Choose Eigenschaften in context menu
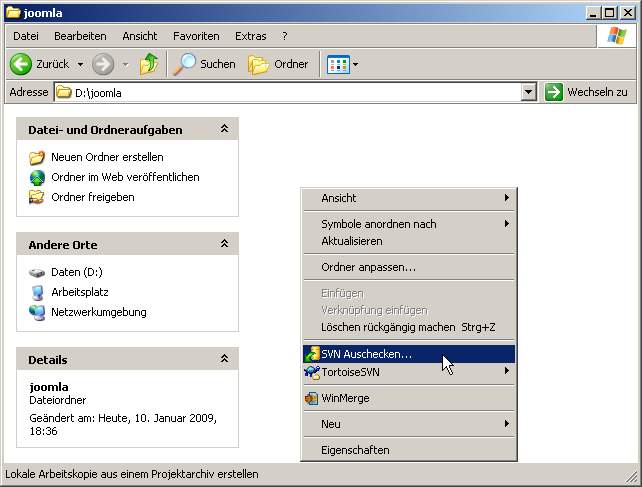The height and width of the screenshot is (487, 642). (x=409, y=450)
